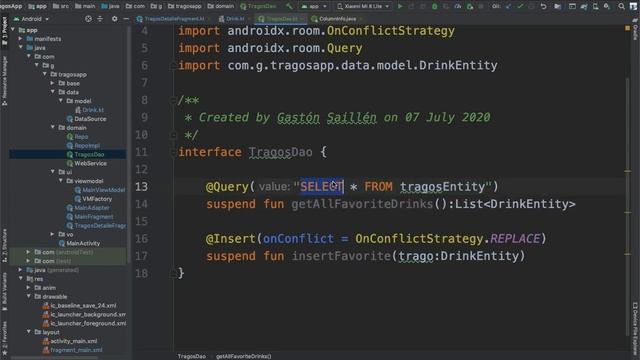Viewport: 640px width, 360px height.
Task: Select activity_main.xml in layout folder
Action: tap(73, 341)
